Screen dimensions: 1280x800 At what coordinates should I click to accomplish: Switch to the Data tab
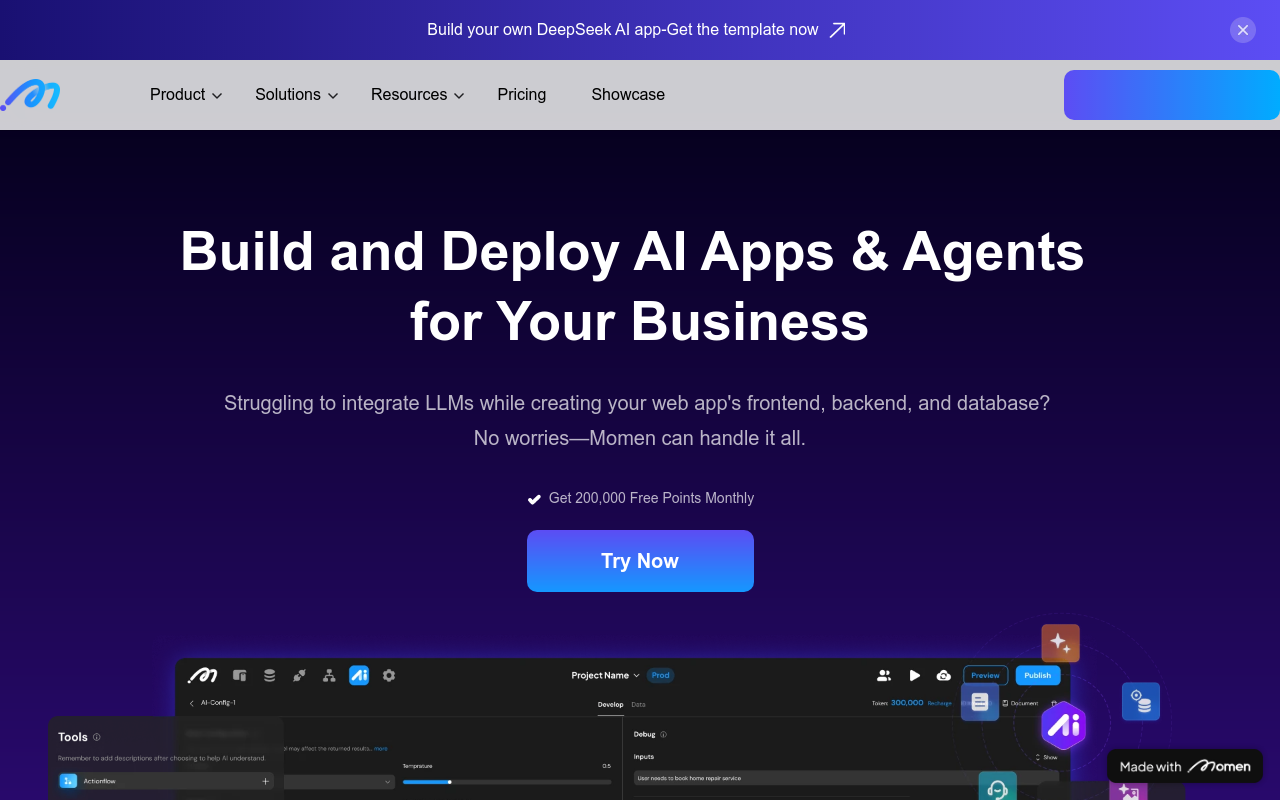[x=638, y=705]
